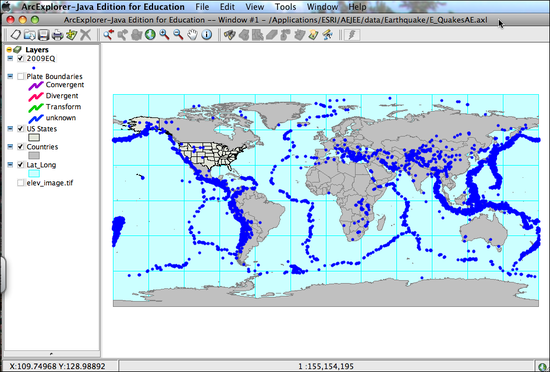Open the Apple menu

pos(6,6)
